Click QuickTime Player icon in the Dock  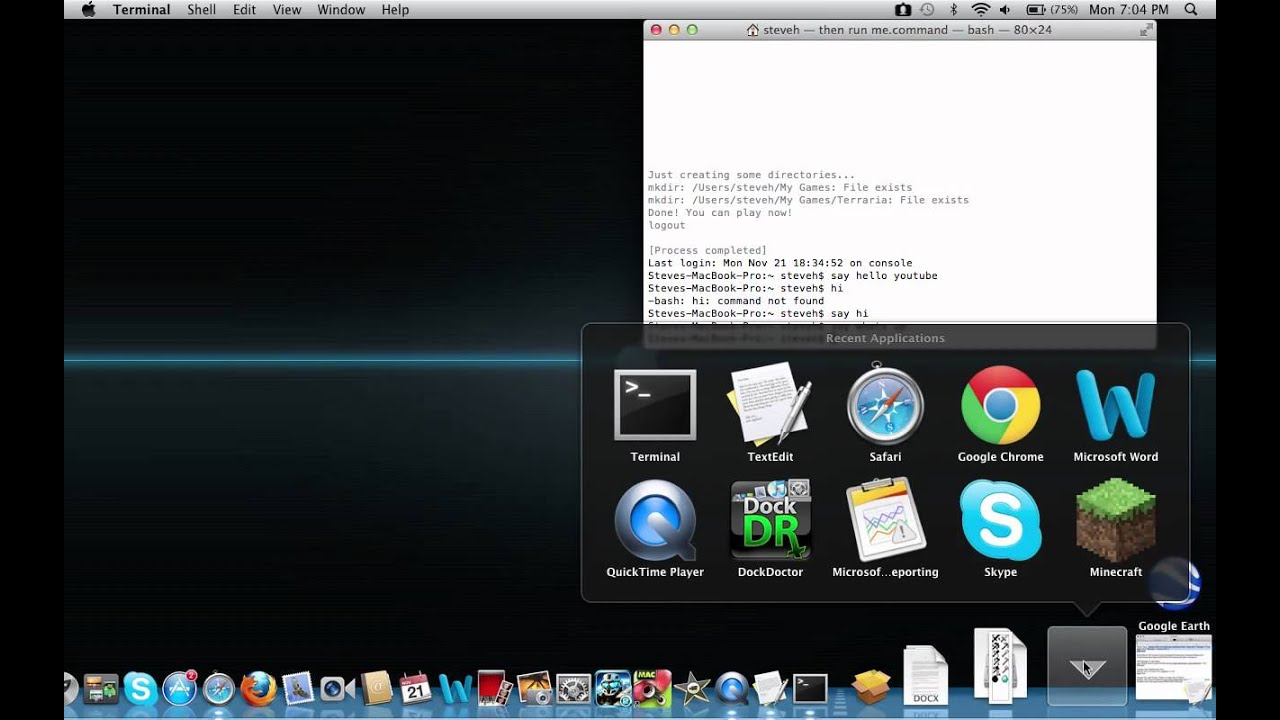(x=731, y=688)
